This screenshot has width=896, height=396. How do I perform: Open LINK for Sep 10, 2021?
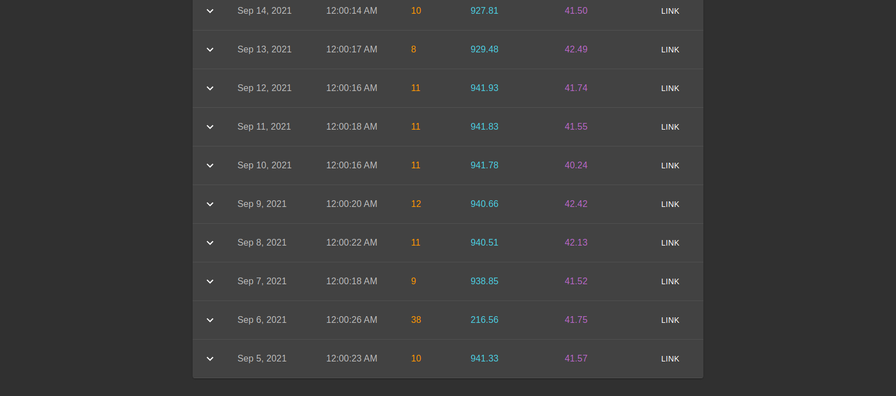click(x=670, y=165)
